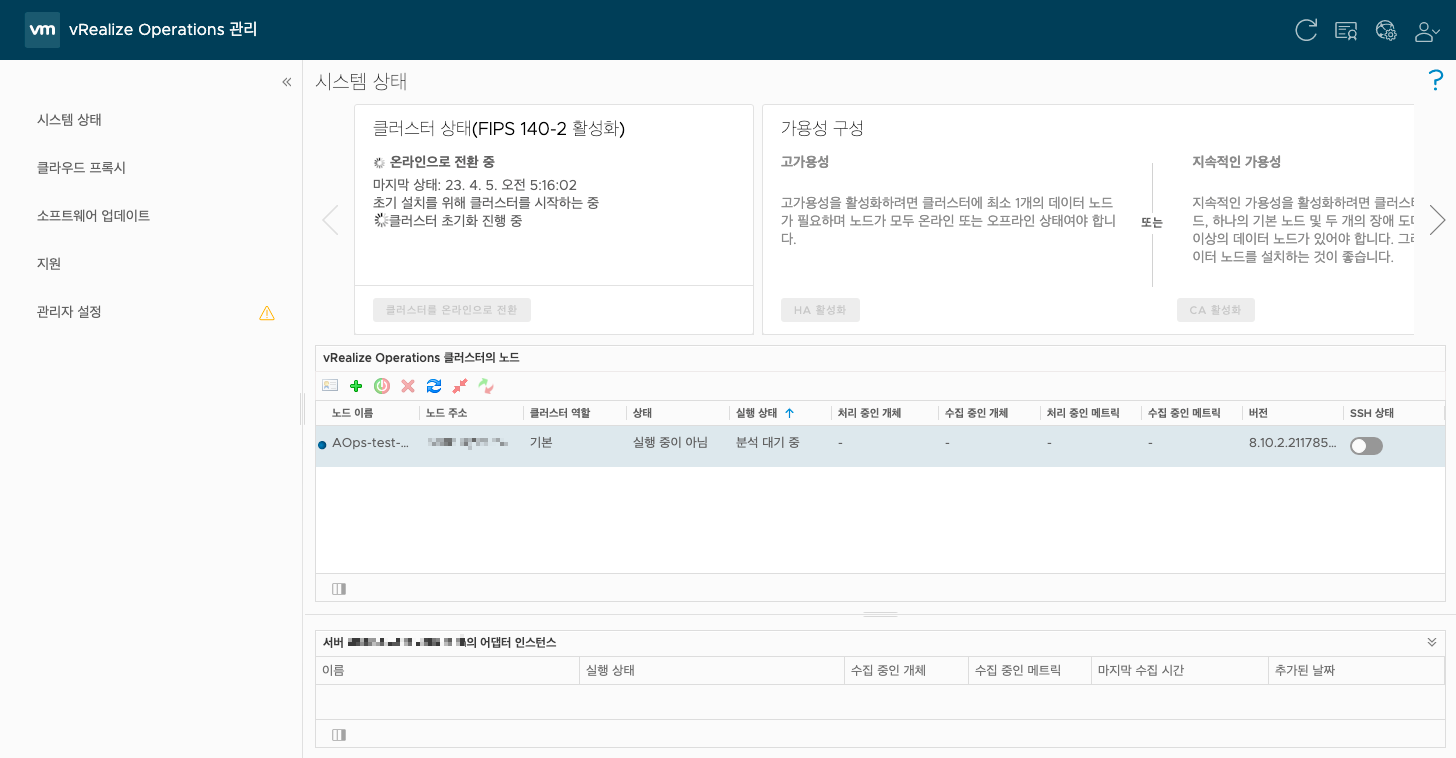Open 소프트웨어 업데이트 in the left menu
Image resolution: width=1456 pixels, height=758 pixels.
[93, 216]
